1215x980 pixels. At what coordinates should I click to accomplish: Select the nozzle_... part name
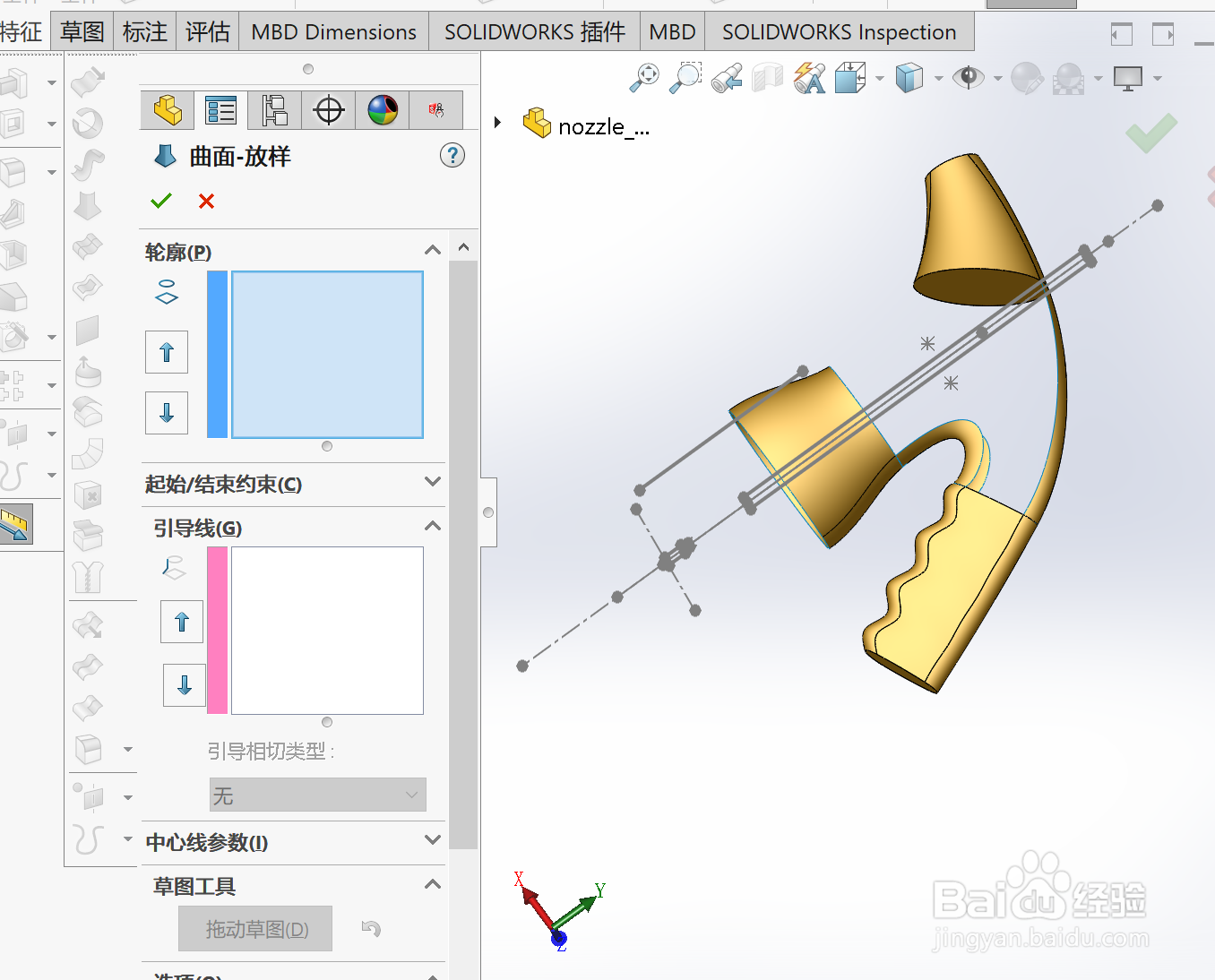[604, 127]
